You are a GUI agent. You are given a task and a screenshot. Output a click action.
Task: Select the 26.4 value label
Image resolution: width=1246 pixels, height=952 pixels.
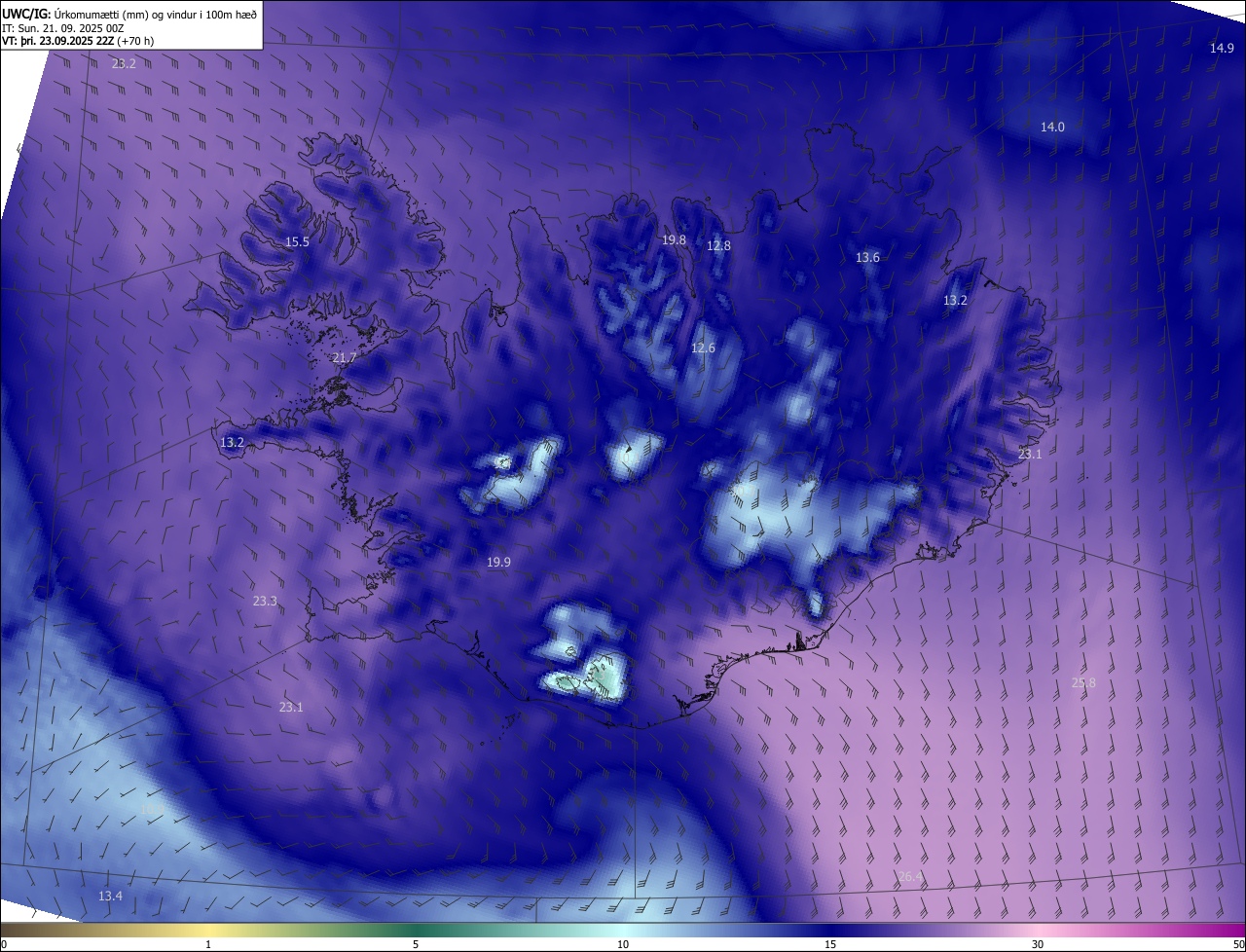(x=910, y=876)
